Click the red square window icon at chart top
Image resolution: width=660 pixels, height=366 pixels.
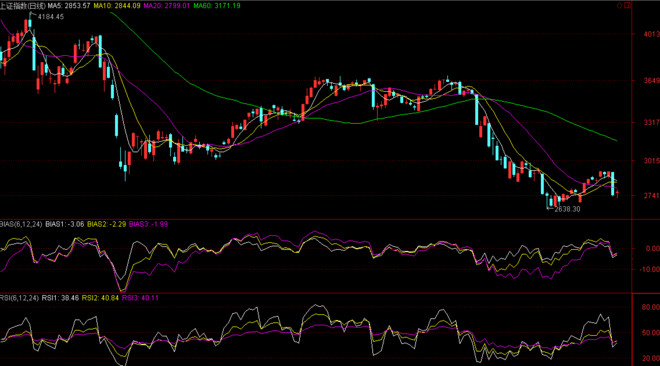click(x=628, y=5)
